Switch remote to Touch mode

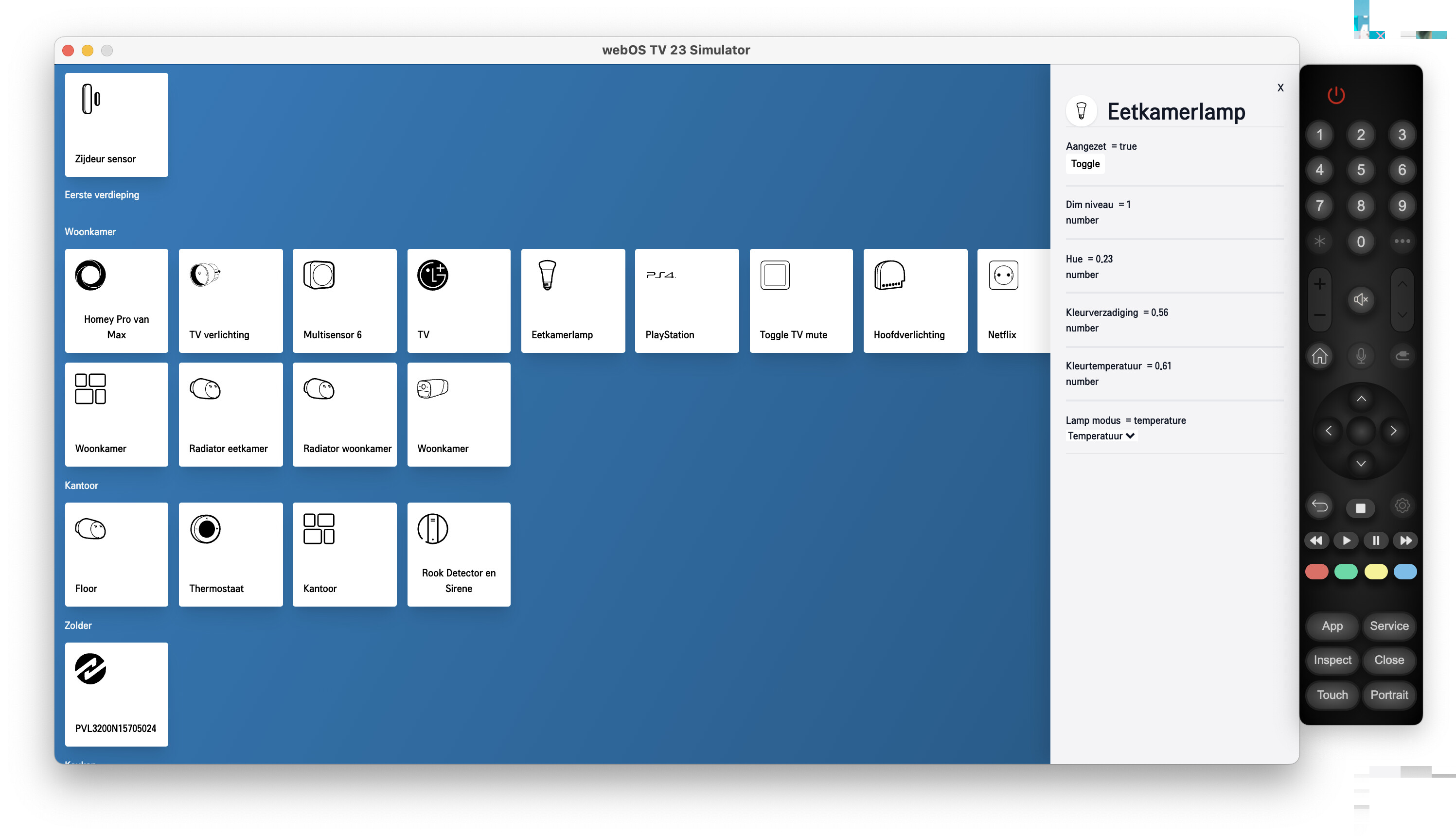[x=1332, y=695]
